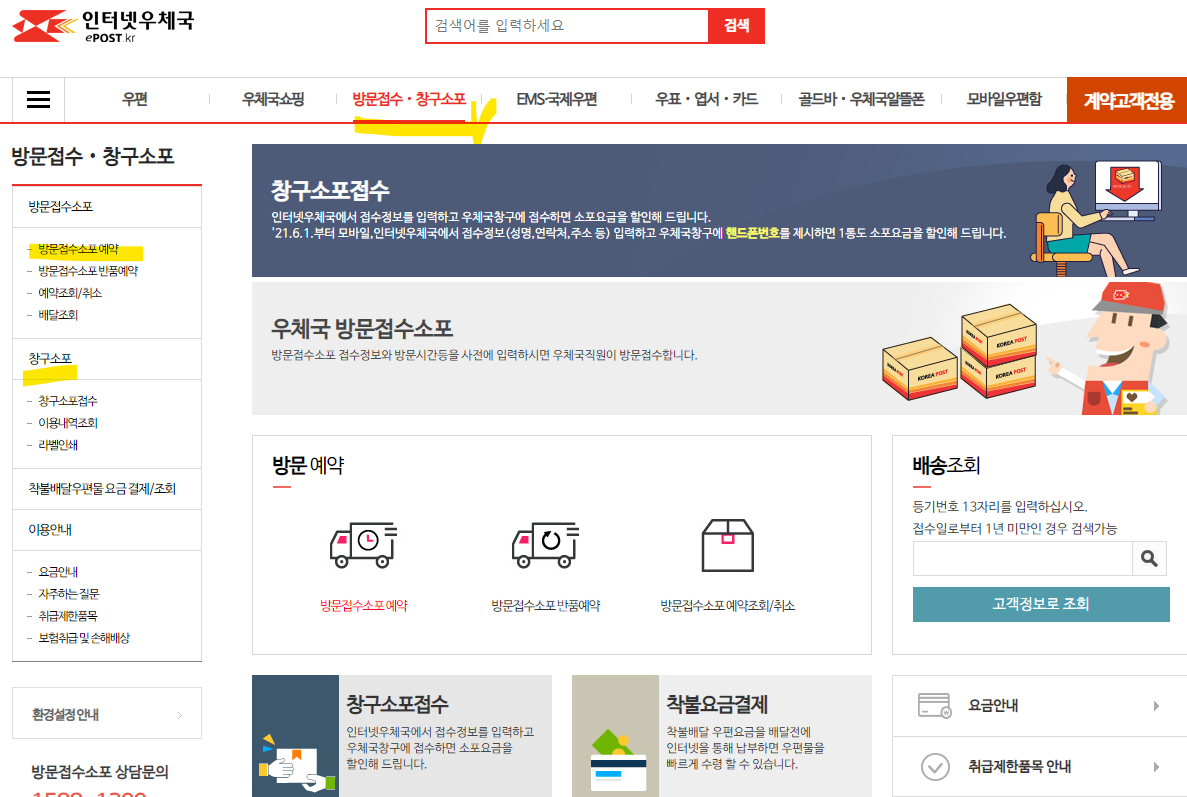
Task: Click the red 검색 search button
Action: click(736, 25)
